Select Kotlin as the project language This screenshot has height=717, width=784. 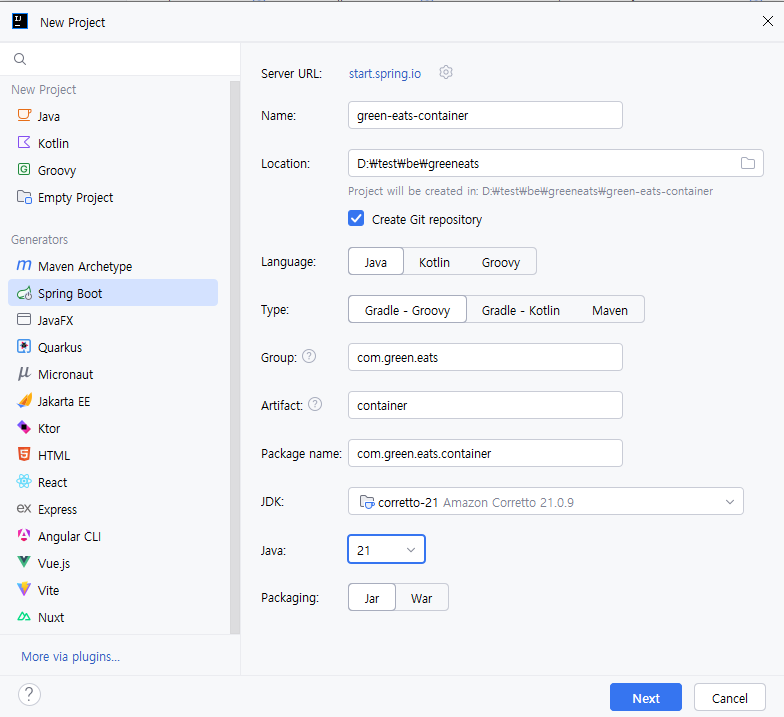(434, 262)
